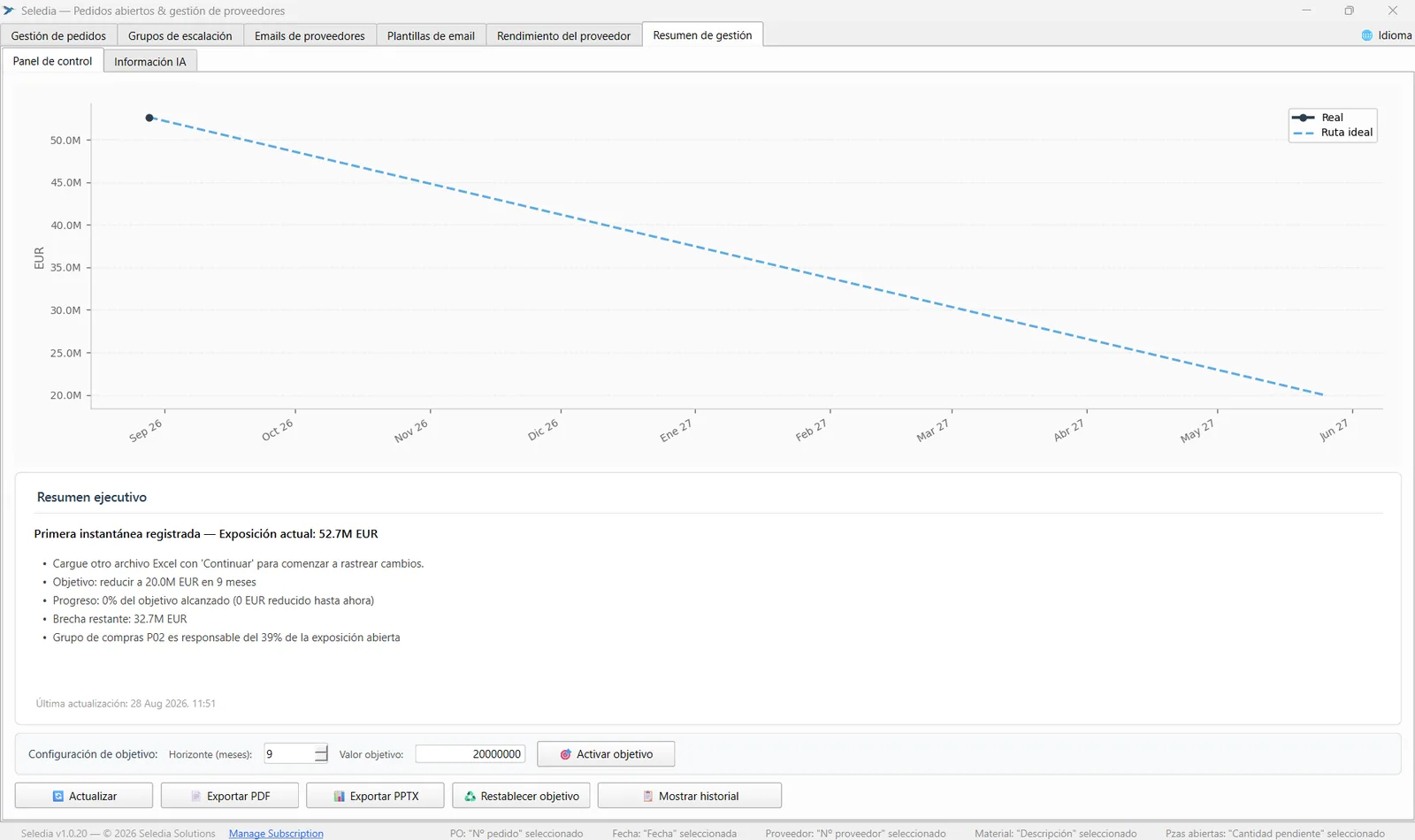1415x840 pixels.
Task: Click the Seledia app logo icon
Action: [9, 11]
